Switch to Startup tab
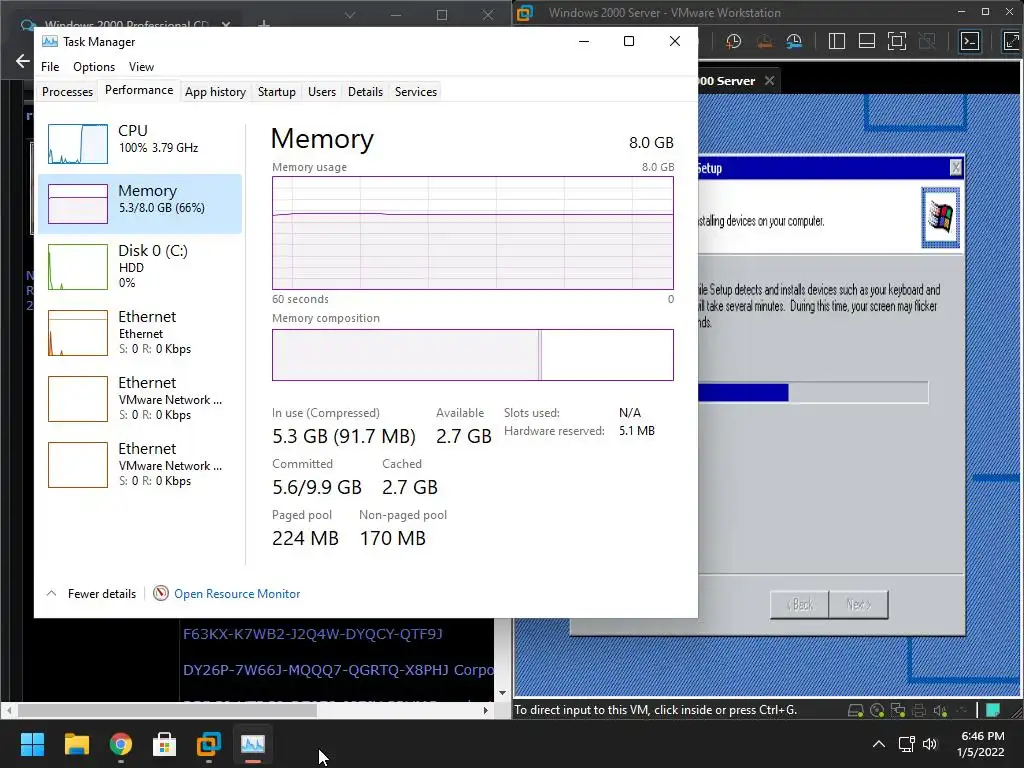Image resolution: width=1024 pixels, height=768 pixels. pyautogui.click(x=276, y=91)
